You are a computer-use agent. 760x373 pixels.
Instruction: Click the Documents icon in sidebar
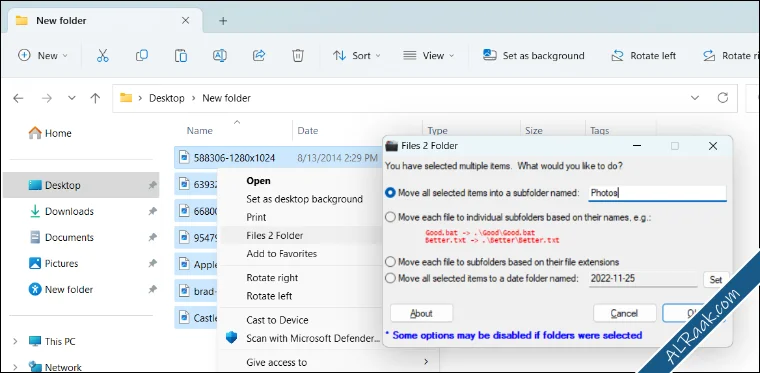pos(35,237)
